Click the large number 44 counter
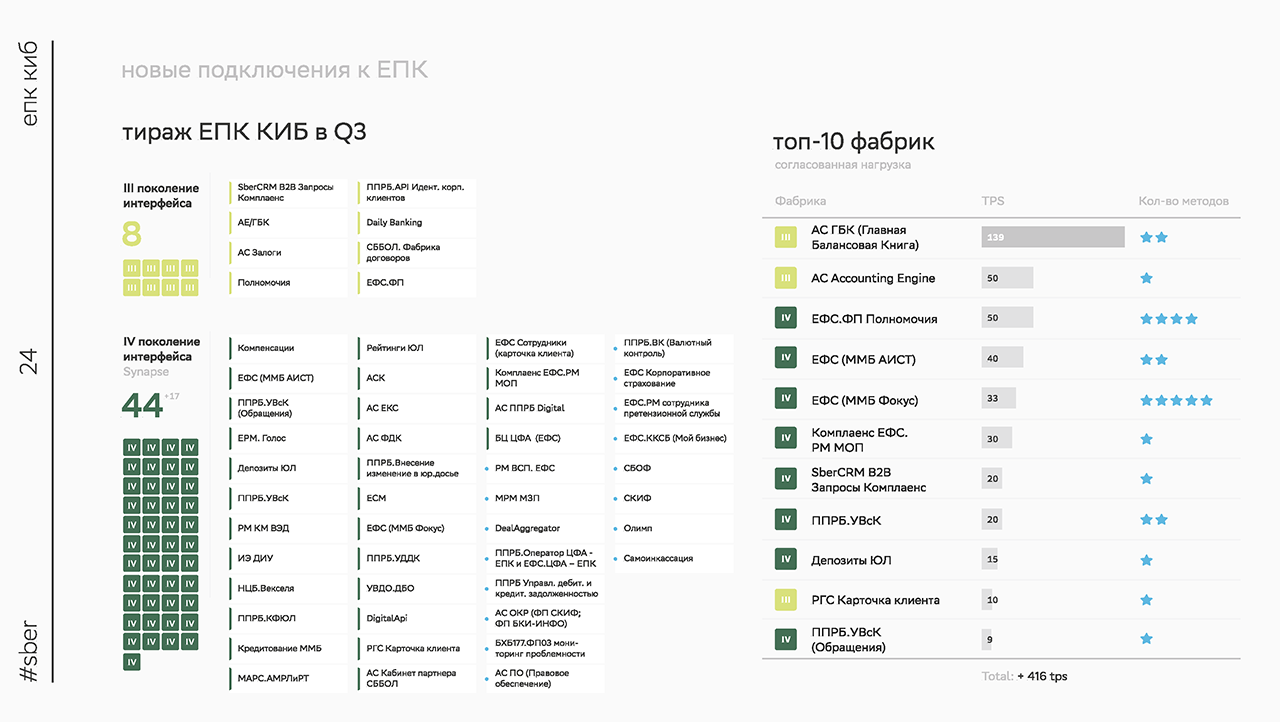 pos(142,405)
